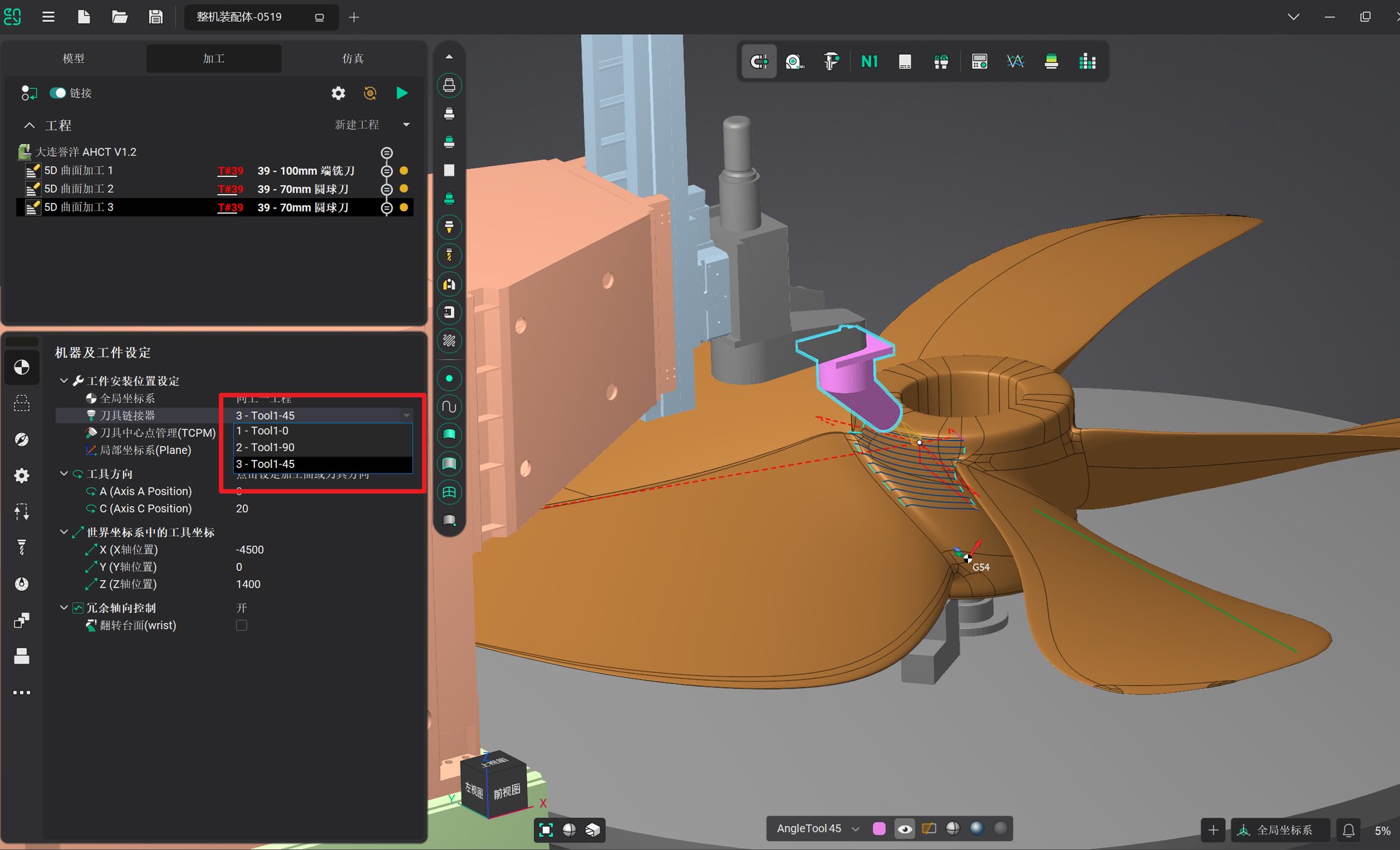Viewport: 1400px width, 850px height.
Task: Click the isometric cube view icon
Action: [593, 830]
